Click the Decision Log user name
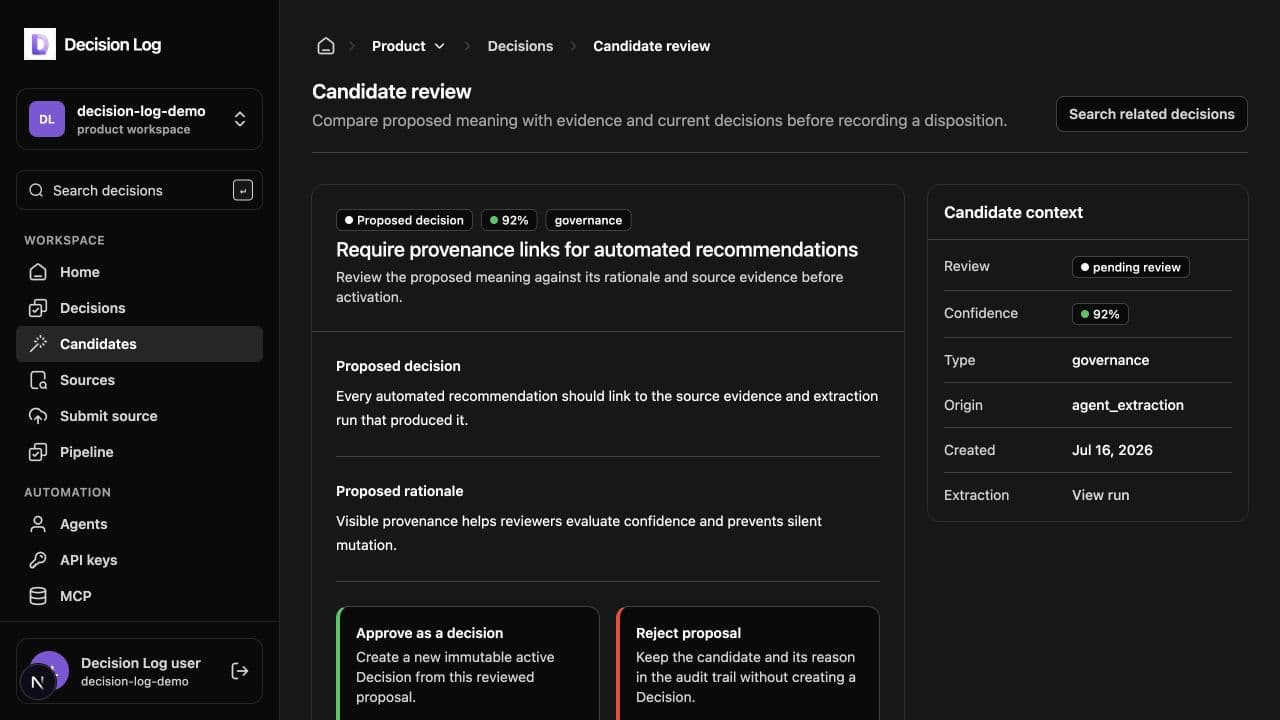This screenshot has width=1280, height=720. 141,663
